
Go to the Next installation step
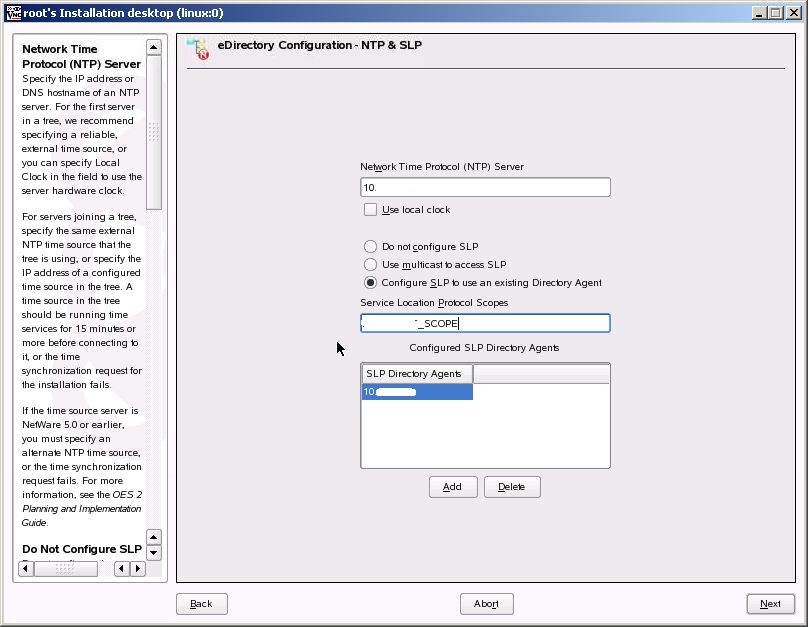770,604
